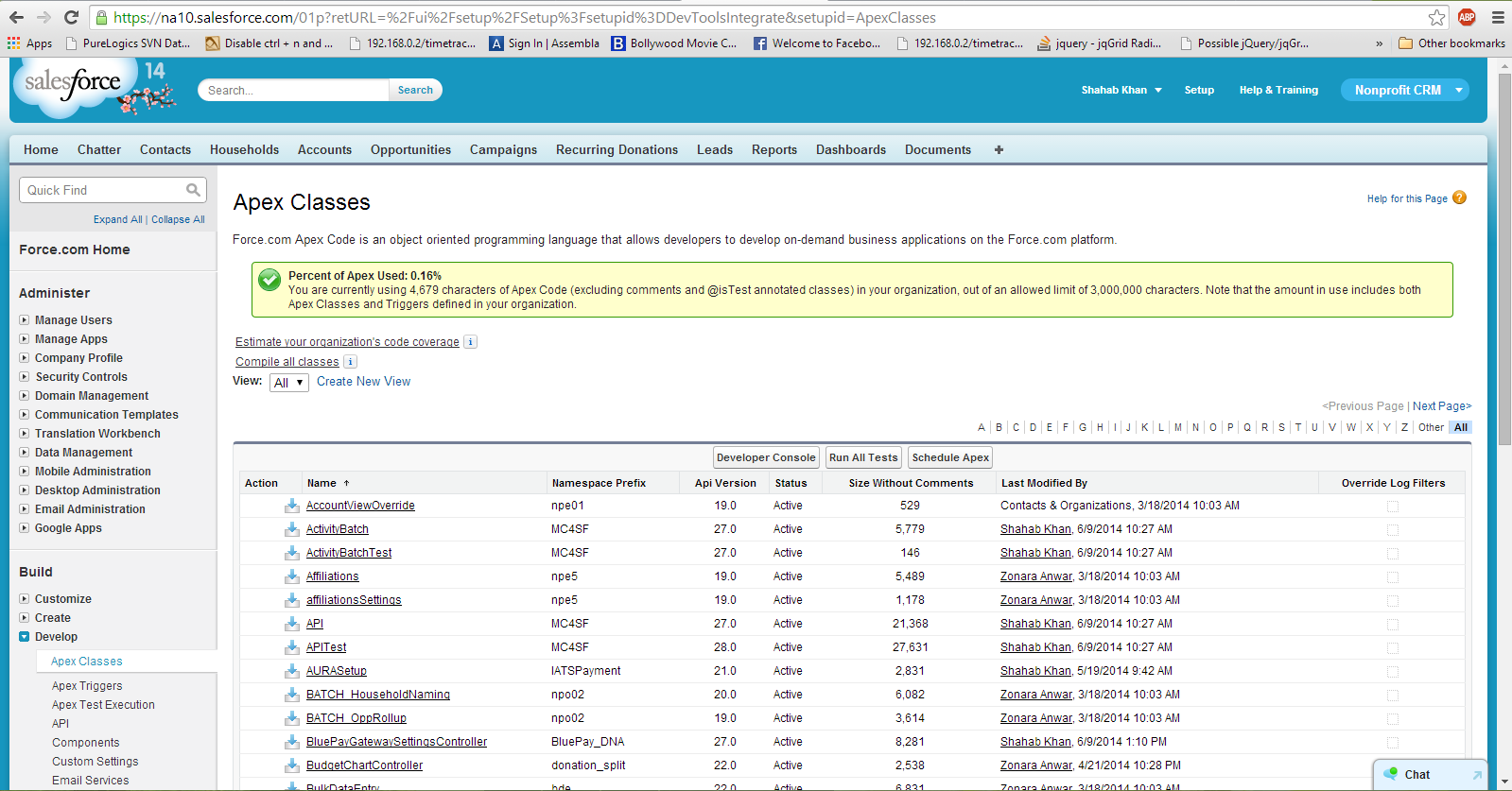This screenshot has width=1512, height=791.
Task: Open the View dropdown set to All
Action: [288, 383]
